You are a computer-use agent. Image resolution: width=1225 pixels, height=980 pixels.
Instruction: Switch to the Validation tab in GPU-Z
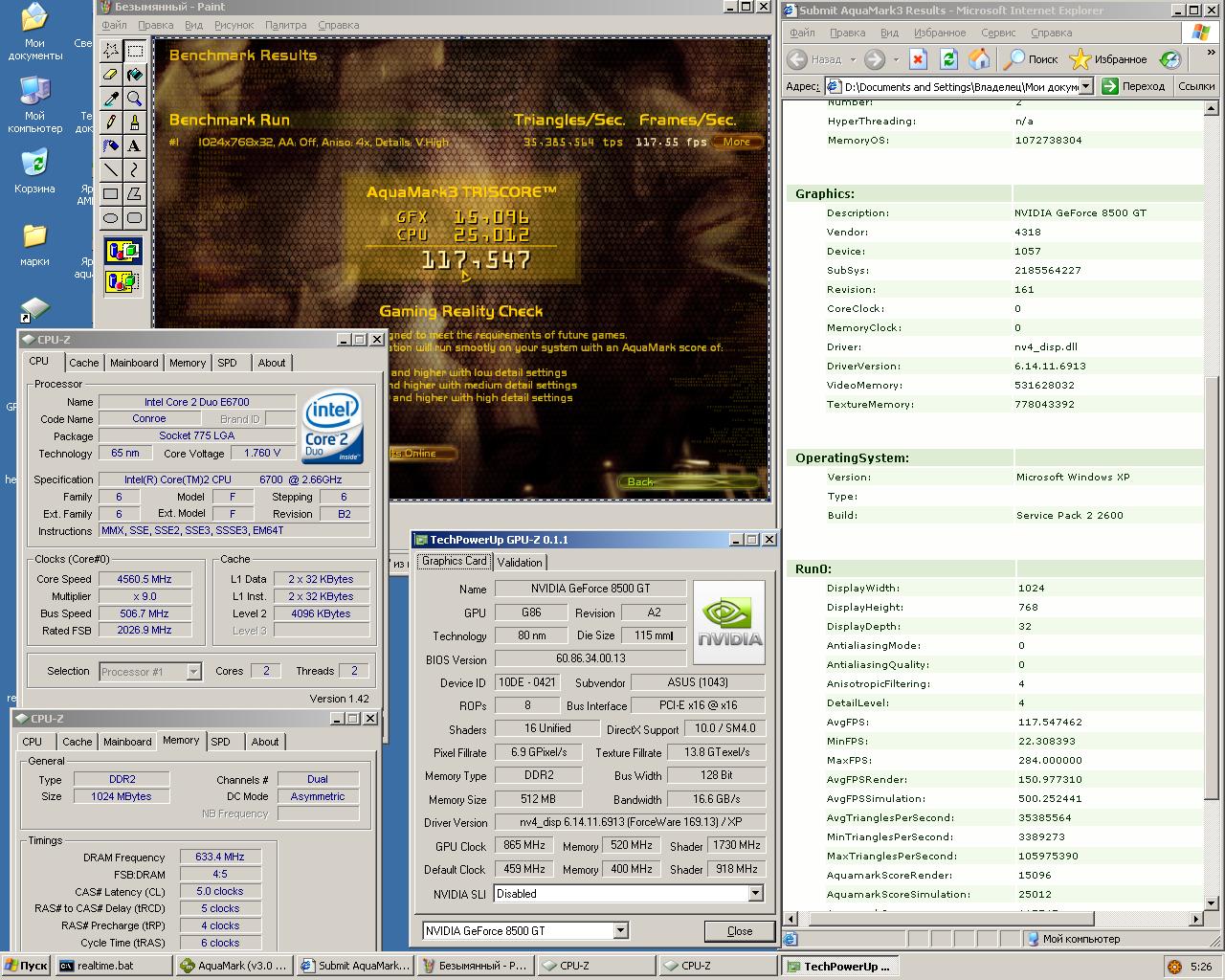pos(520,562)
